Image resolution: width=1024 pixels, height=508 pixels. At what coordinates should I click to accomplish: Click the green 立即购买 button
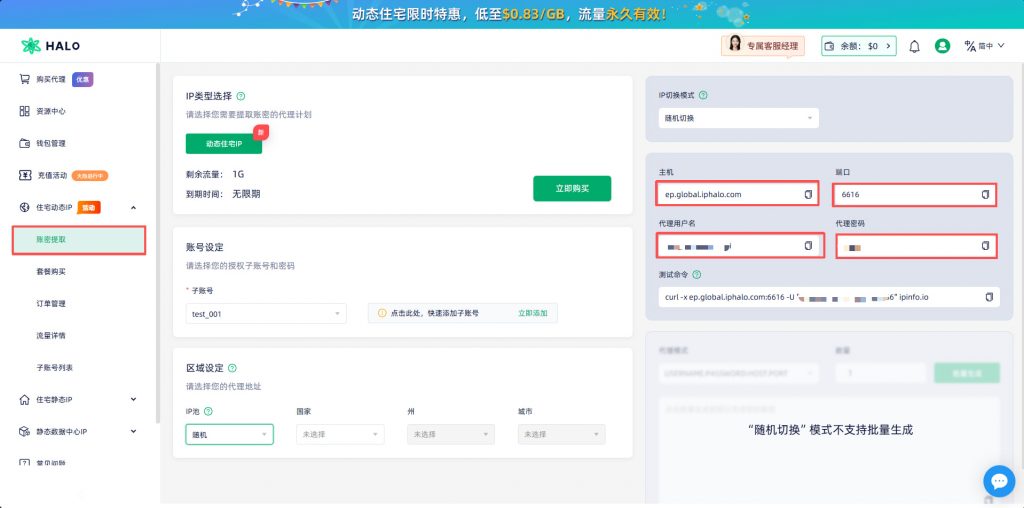click(x=571, y=188)
